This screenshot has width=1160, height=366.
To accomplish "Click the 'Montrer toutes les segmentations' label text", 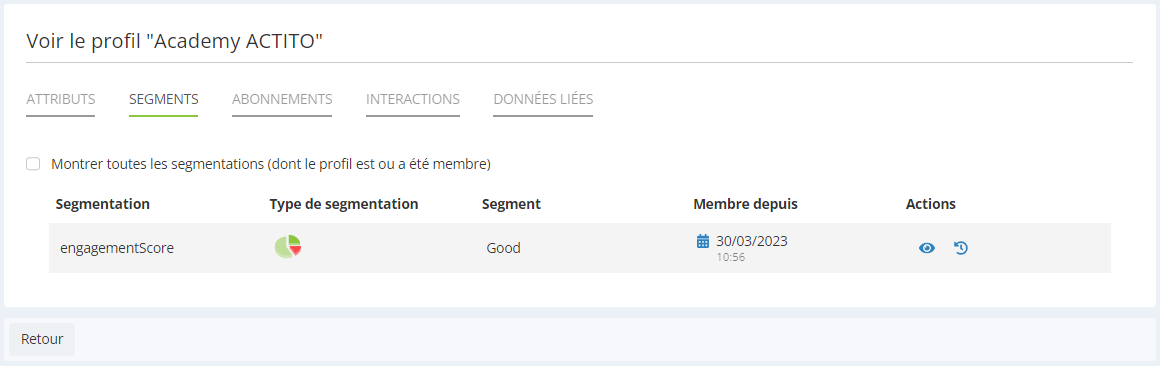I will click(x=271, y=164).
